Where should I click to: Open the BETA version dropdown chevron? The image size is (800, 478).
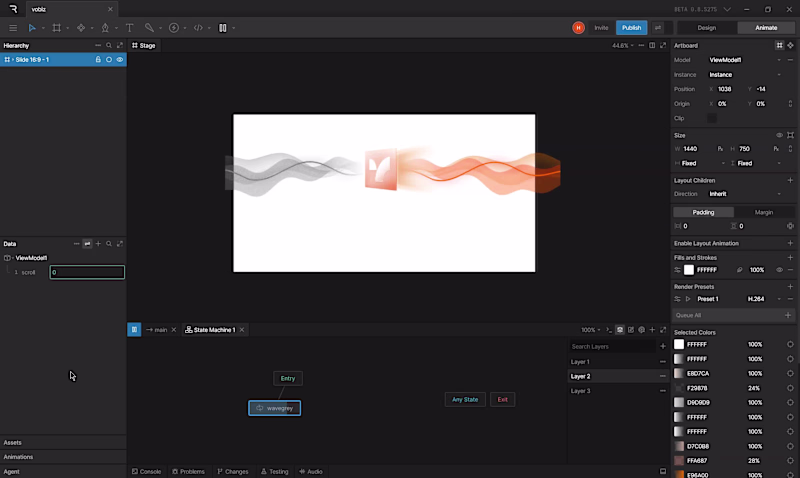727,9
